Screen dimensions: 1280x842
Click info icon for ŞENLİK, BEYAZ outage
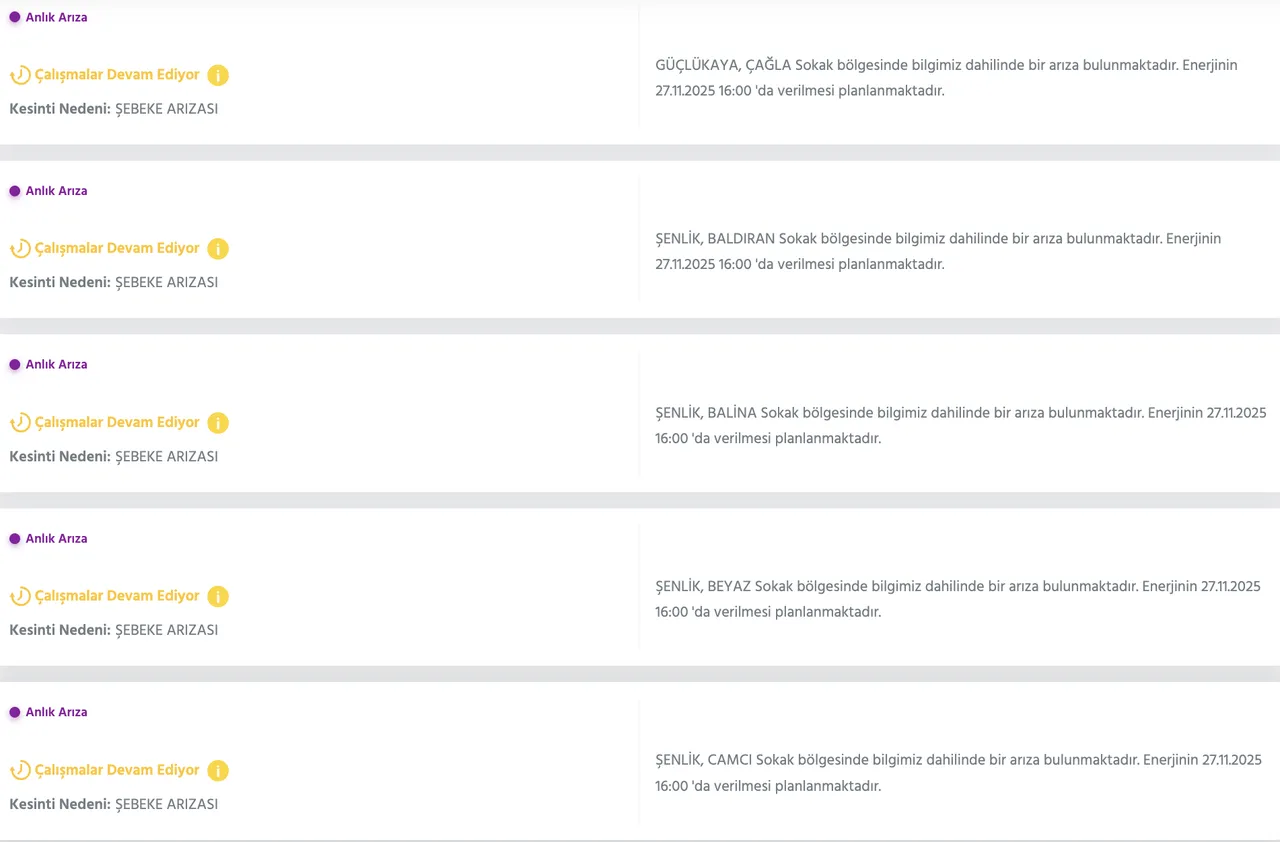[218, 596]
